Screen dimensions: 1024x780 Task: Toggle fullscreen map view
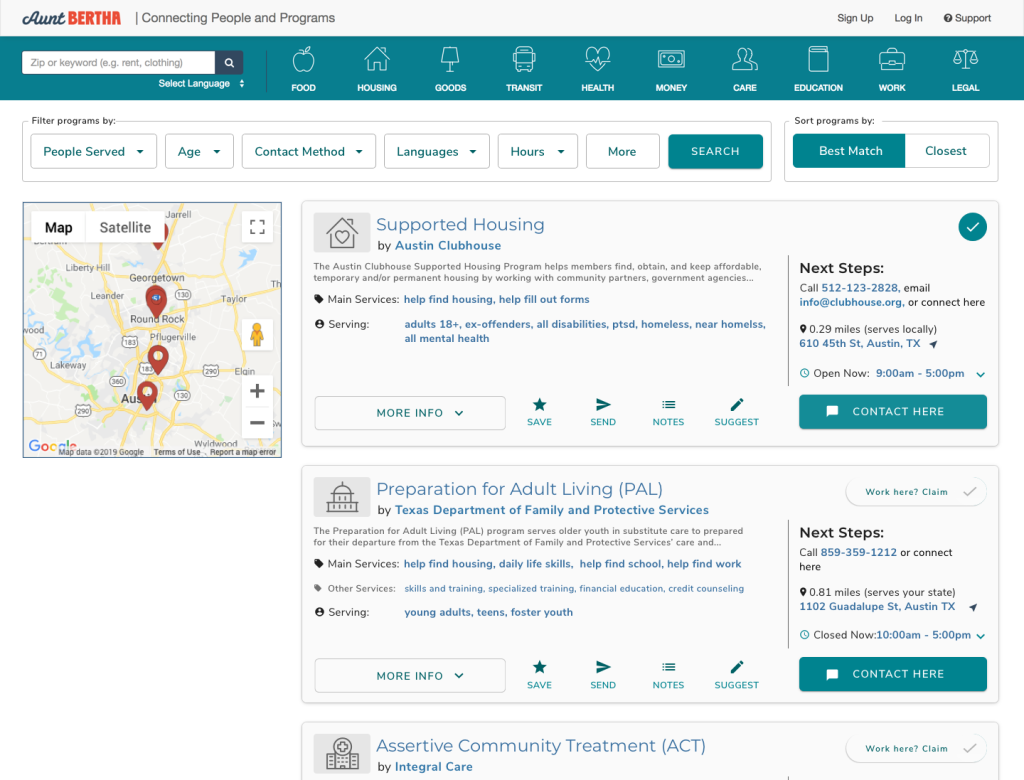coord(257,227)
